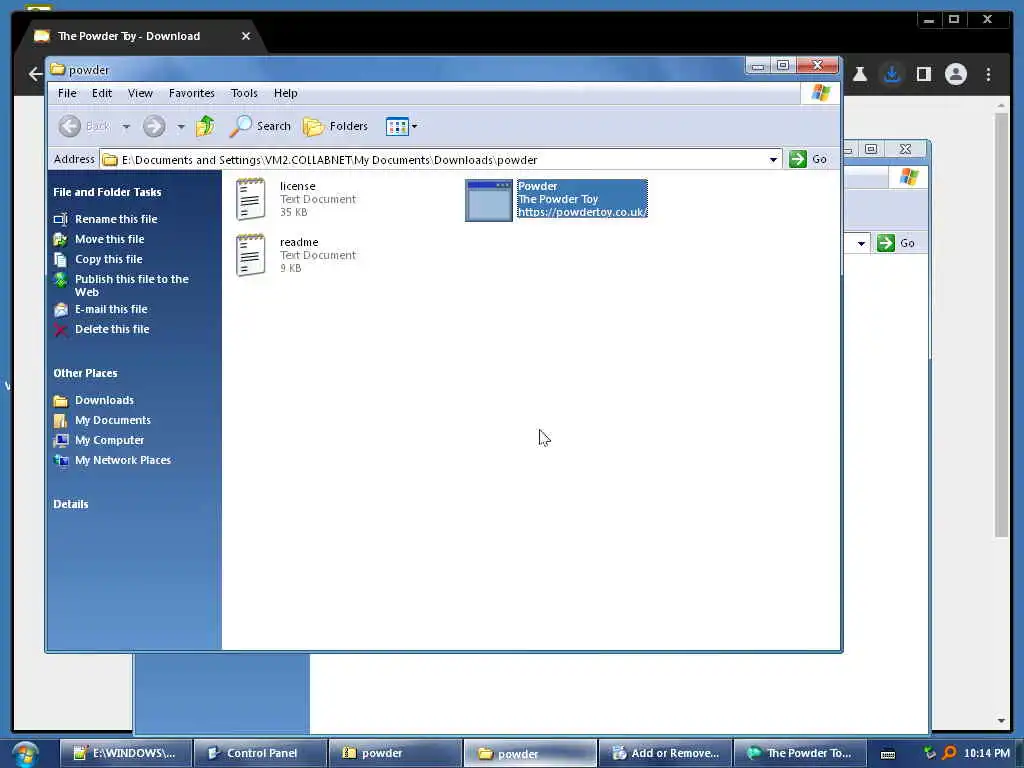1024x768 pixels.
Task: Open the address bar path dropdown
Action: 773,159
